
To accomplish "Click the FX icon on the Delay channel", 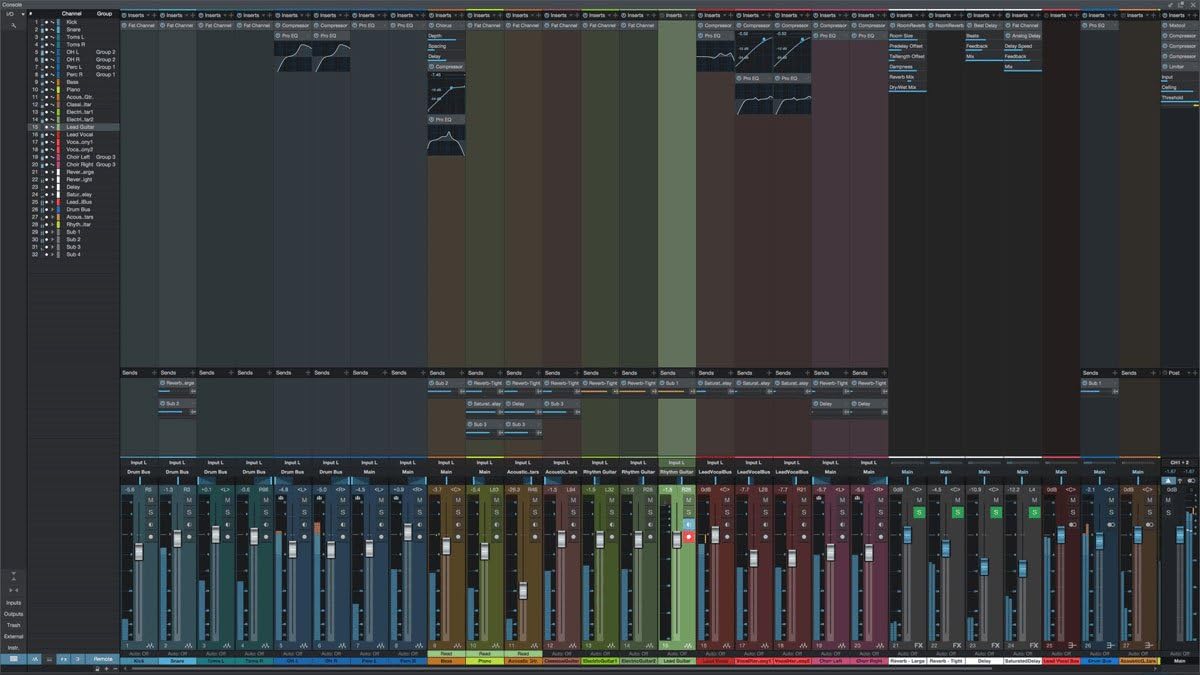I will (995, 645).
